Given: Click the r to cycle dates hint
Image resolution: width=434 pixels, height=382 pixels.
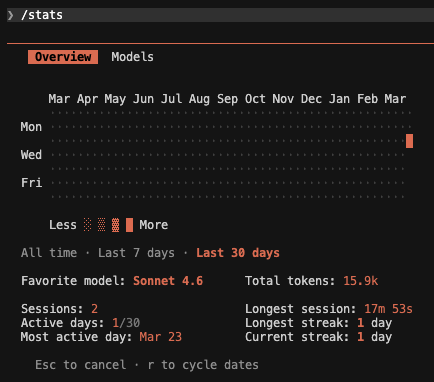Looking at the screenshot, I should pyautogui.click(x=203, y=365).
